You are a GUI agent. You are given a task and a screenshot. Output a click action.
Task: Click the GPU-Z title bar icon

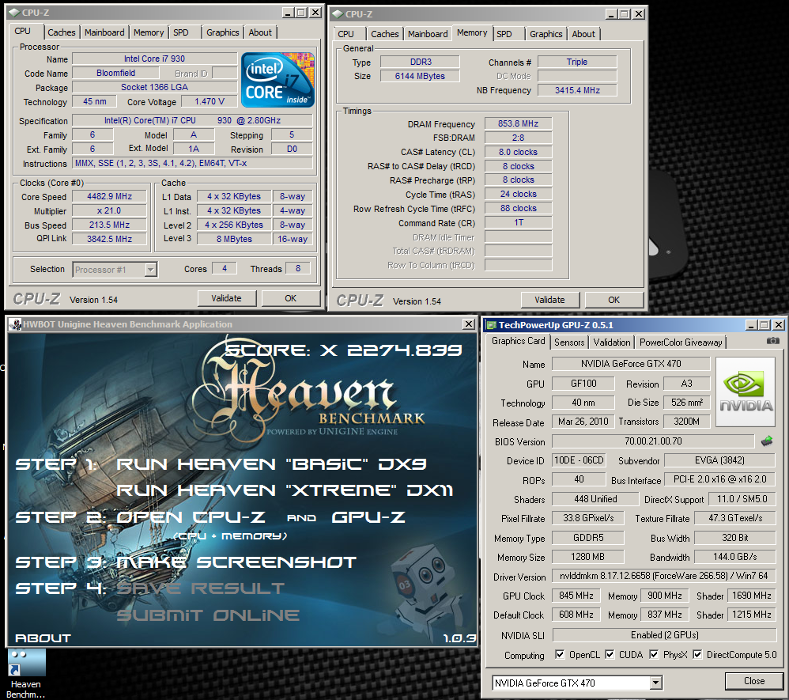tap(491, 325)
